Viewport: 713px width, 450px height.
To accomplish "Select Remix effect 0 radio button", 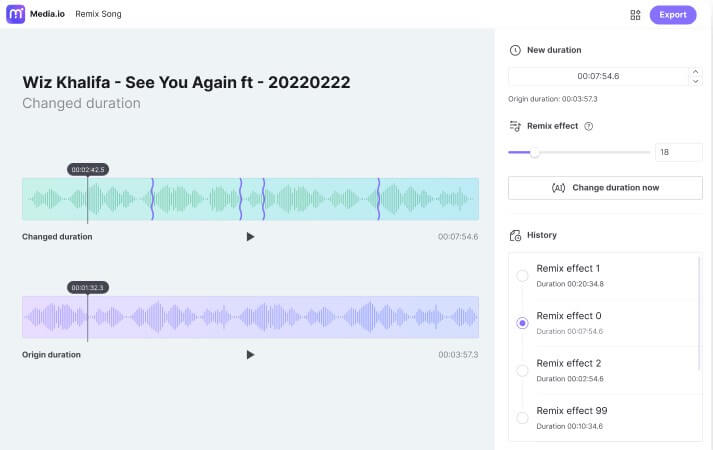I will 522,323.
